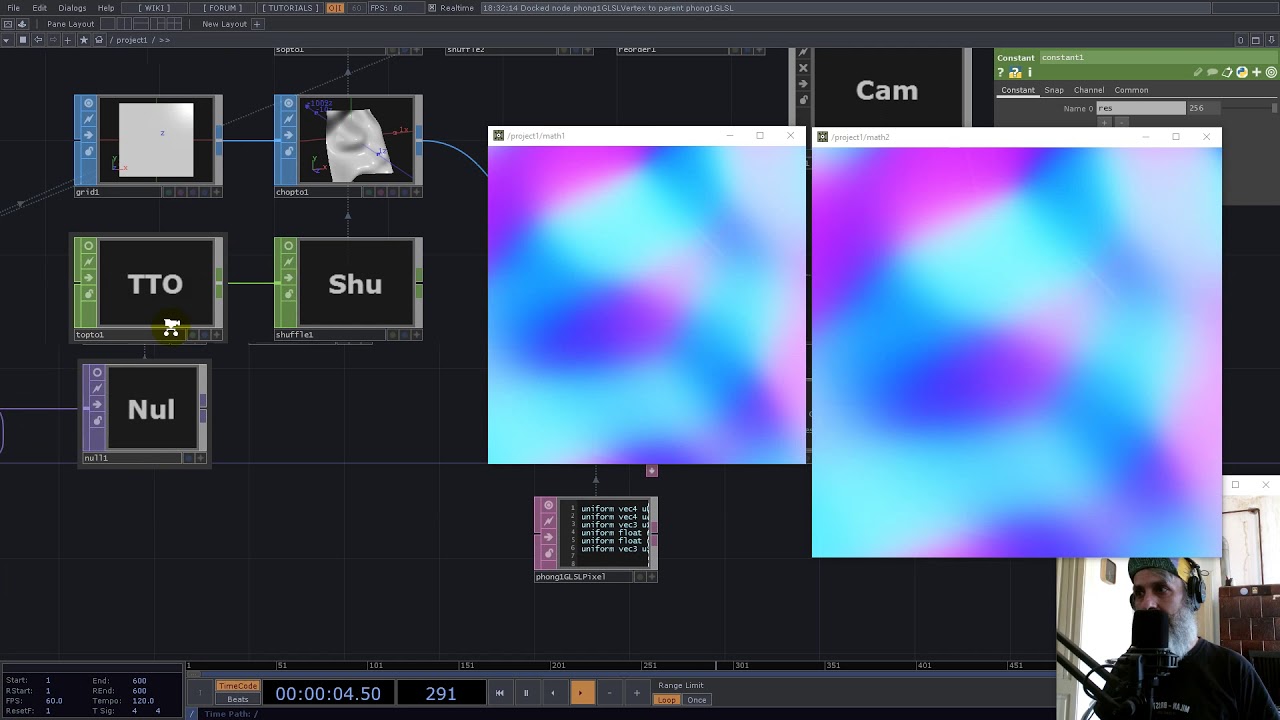Toggle viewer active icon on topto1 node
Screen dimensions: 1280x720
(88, 246)
